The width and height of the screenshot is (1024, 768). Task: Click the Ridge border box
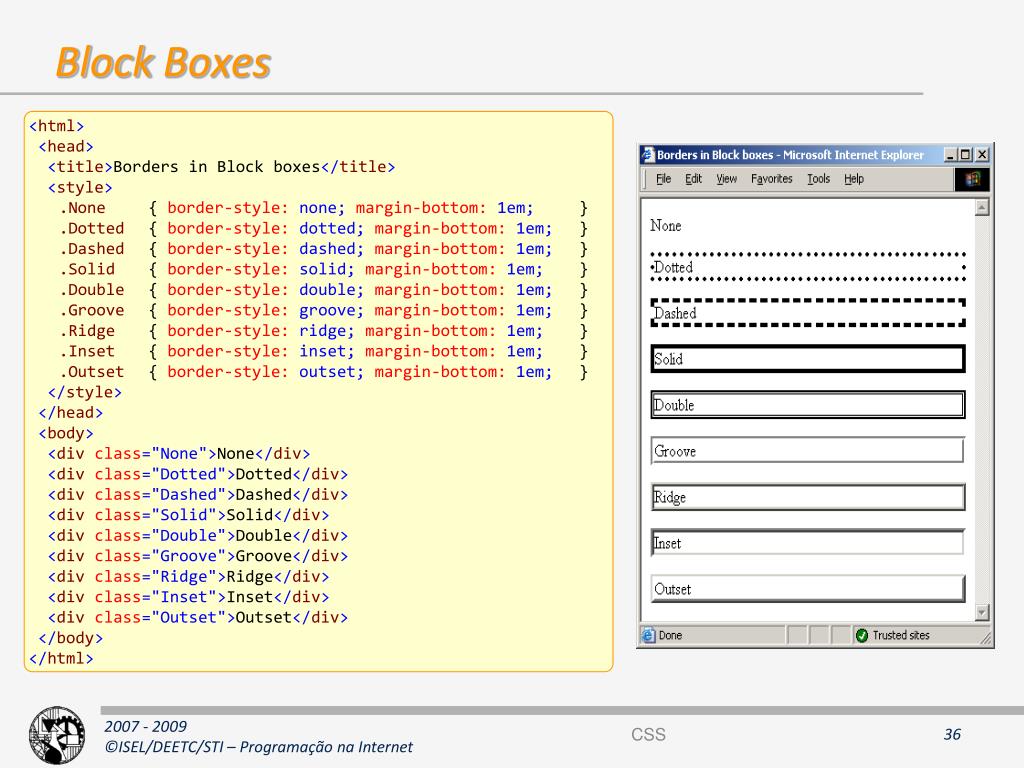808,497
